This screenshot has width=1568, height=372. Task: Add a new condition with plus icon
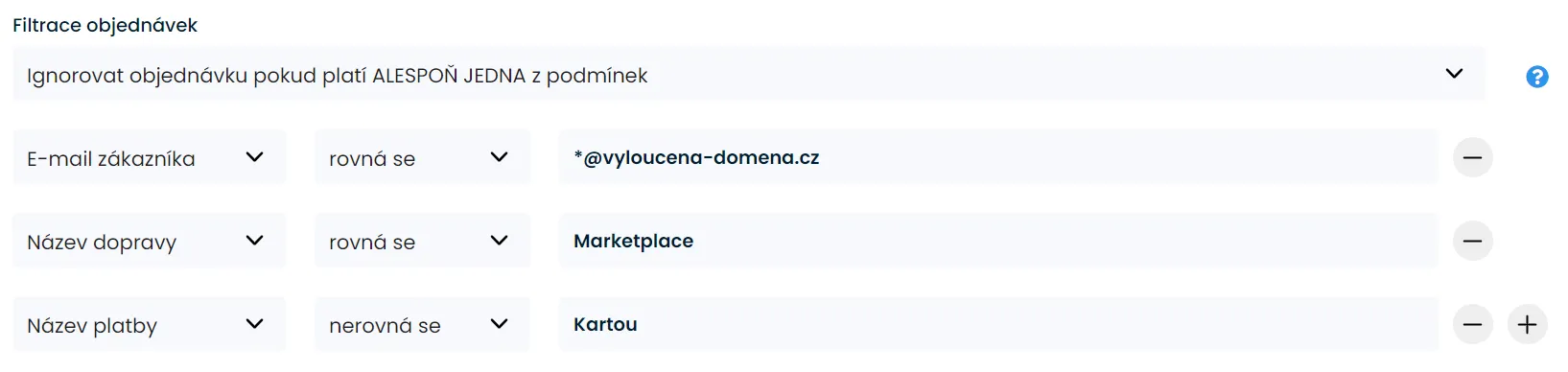tap(1527, 324)
